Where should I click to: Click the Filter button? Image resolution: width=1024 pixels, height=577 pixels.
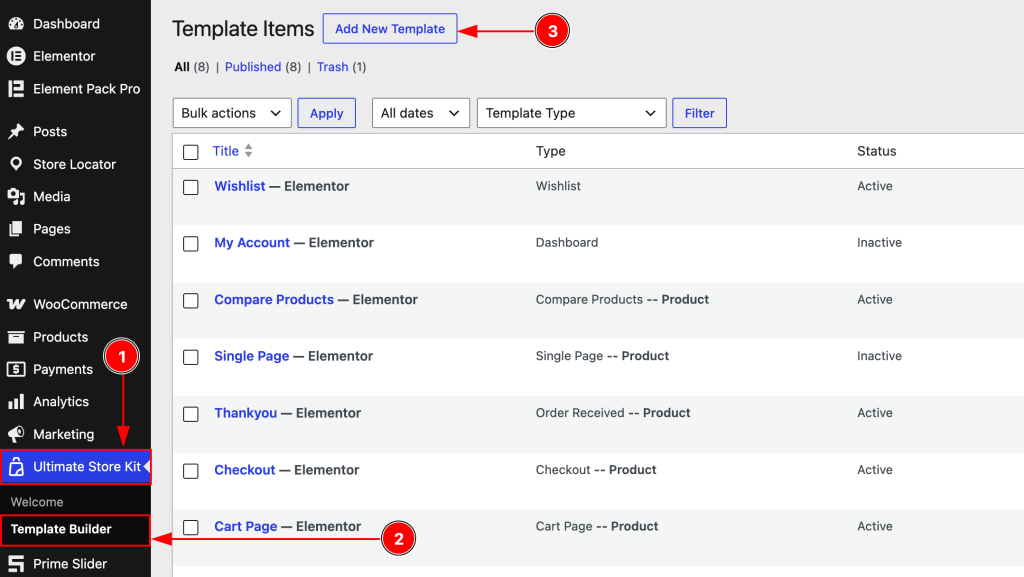[x=699, y=113]
